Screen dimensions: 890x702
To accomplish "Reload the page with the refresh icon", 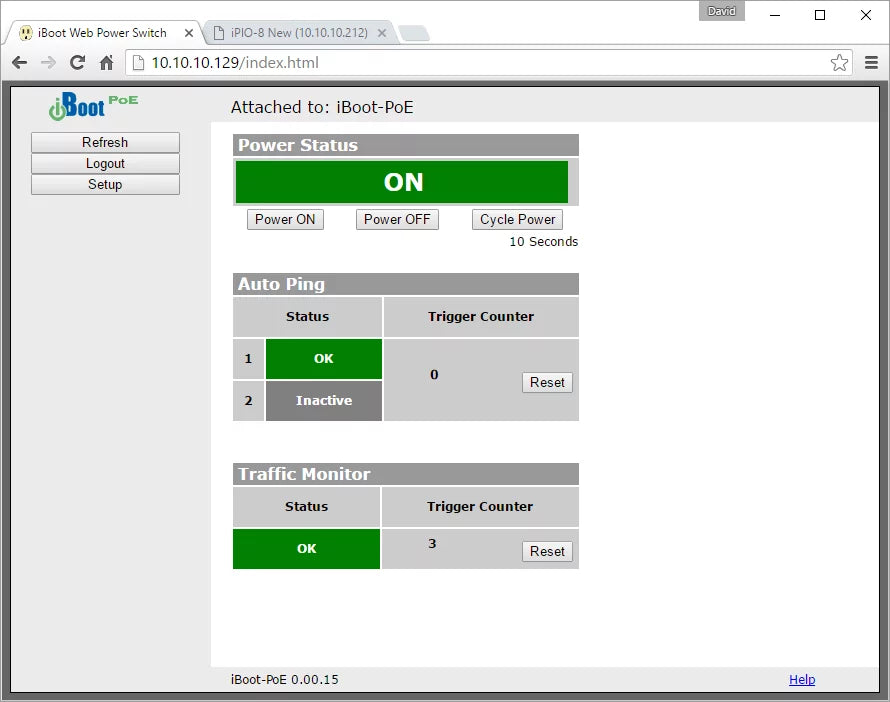I will (78, 62).
